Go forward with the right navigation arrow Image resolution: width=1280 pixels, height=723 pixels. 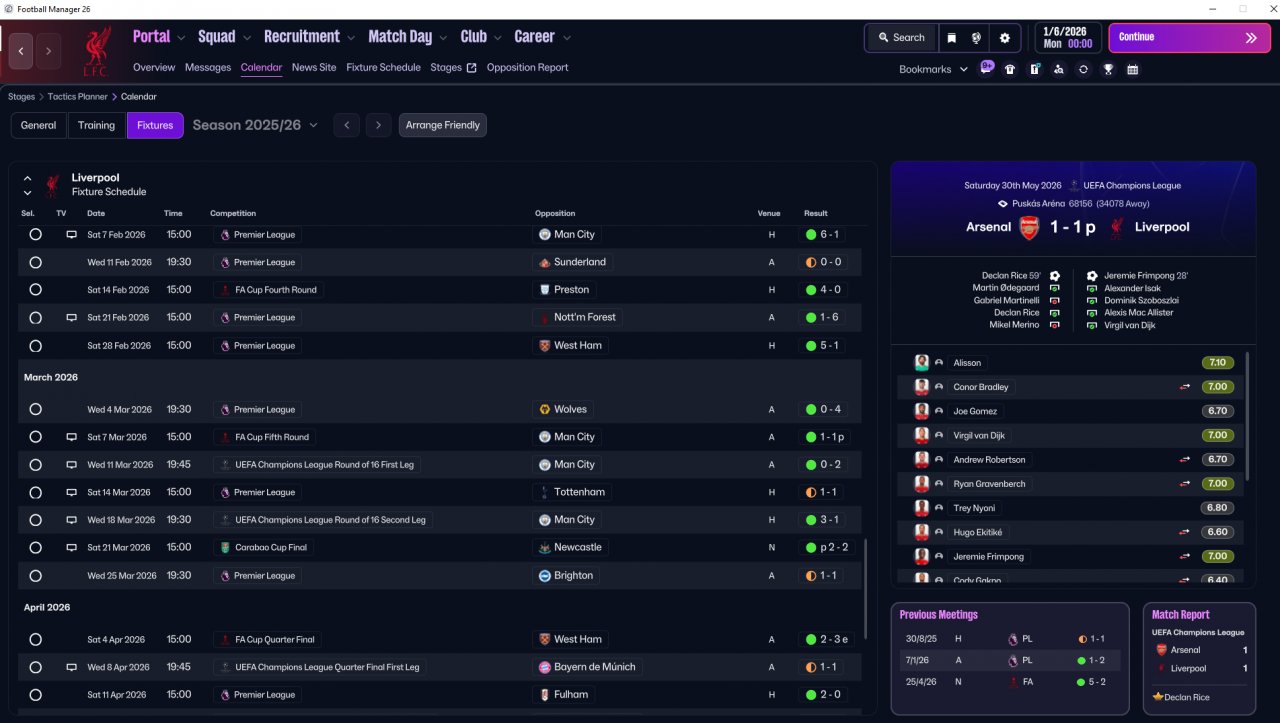click(x=49, y=50)
